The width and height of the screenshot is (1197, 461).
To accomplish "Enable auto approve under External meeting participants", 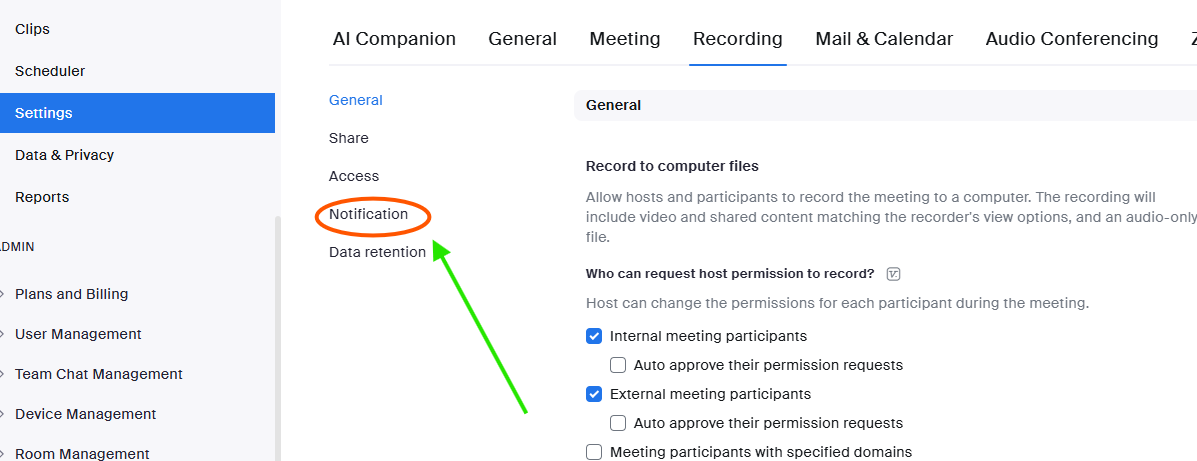I will [618, 423].
